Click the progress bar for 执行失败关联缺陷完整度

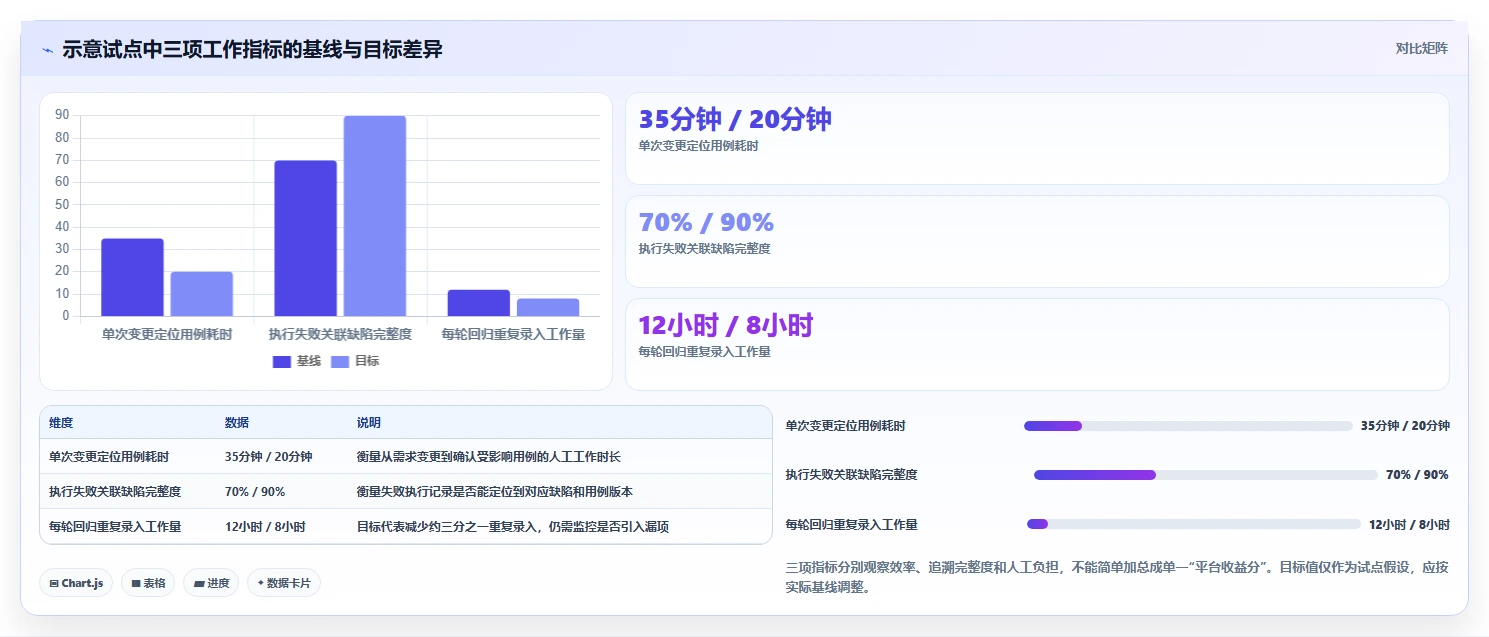tap(1206, 475)
